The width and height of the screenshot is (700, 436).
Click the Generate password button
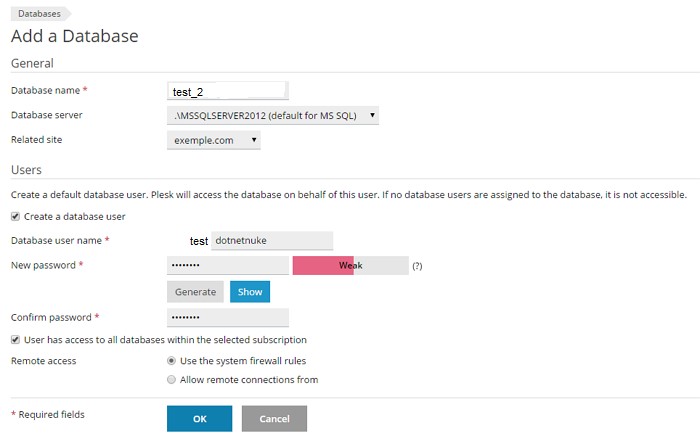pyautogui.click(x=195, y=292)
